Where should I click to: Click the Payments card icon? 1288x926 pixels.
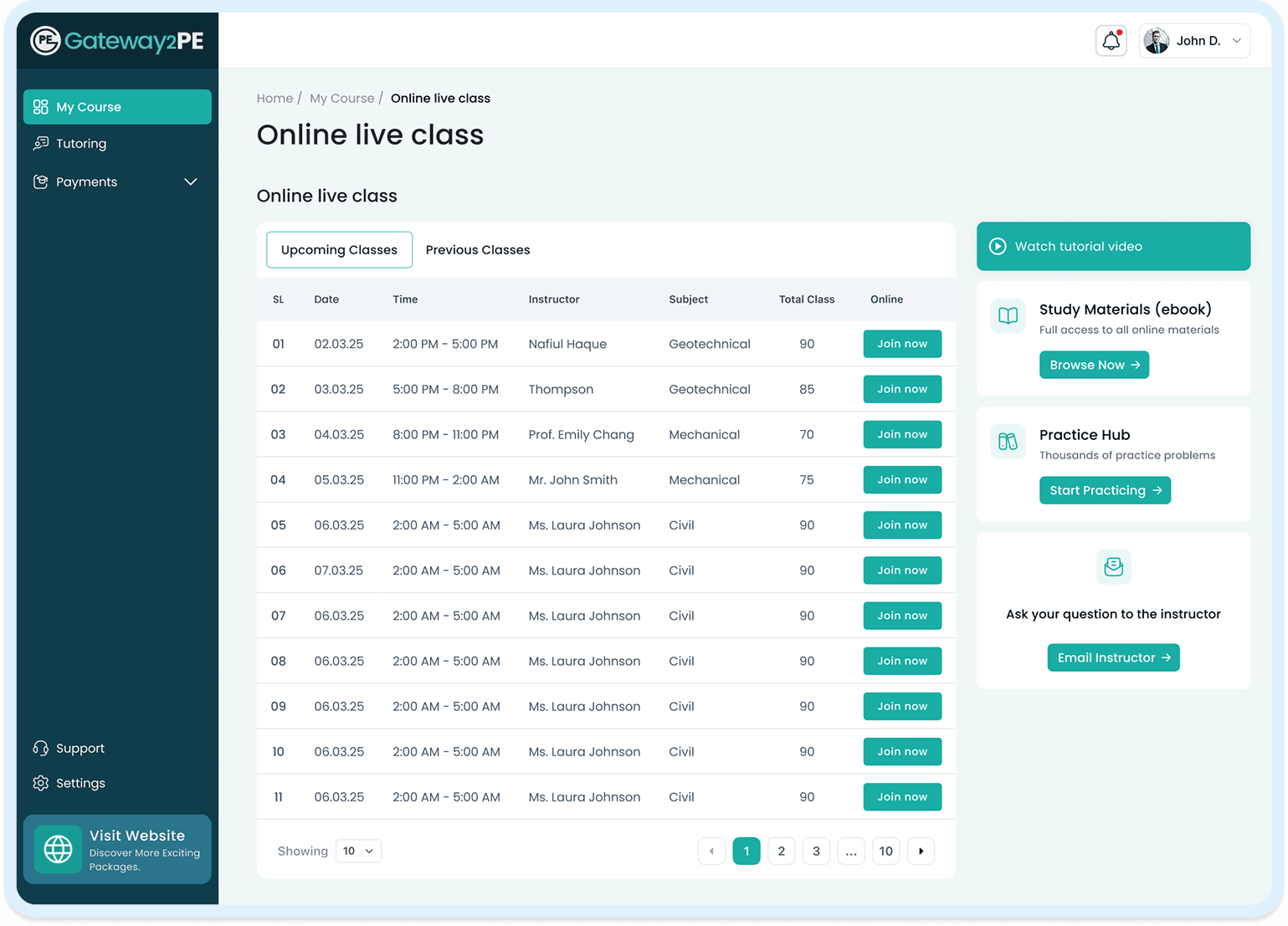pyautogui.click(x=40, y=182)
